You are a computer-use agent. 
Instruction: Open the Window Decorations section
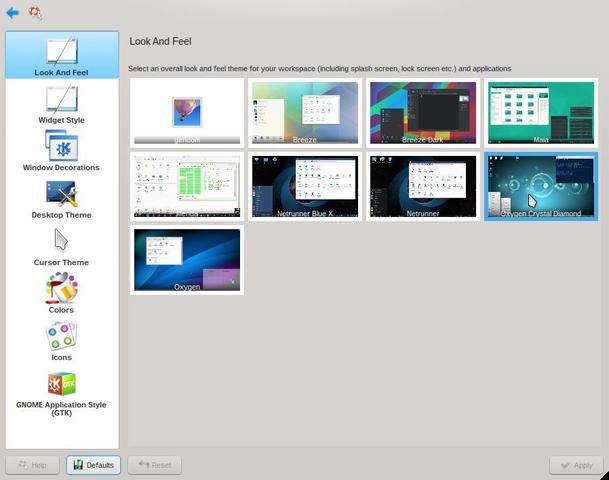pyautogui.click(x=62, y=151)
